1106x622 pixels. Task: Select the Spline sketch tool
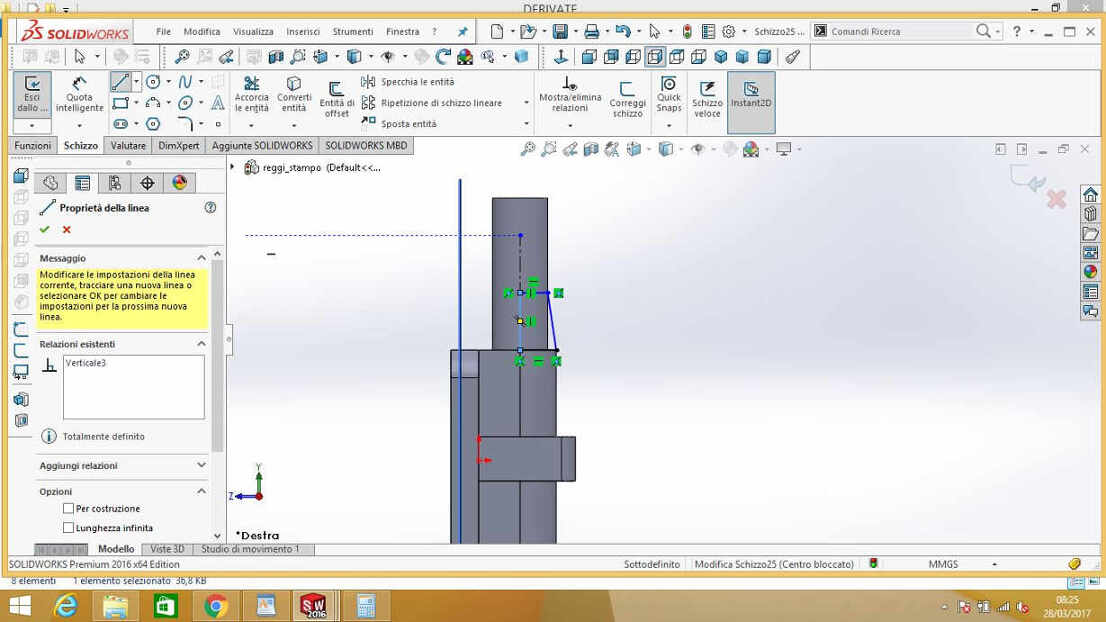(186, 82)
